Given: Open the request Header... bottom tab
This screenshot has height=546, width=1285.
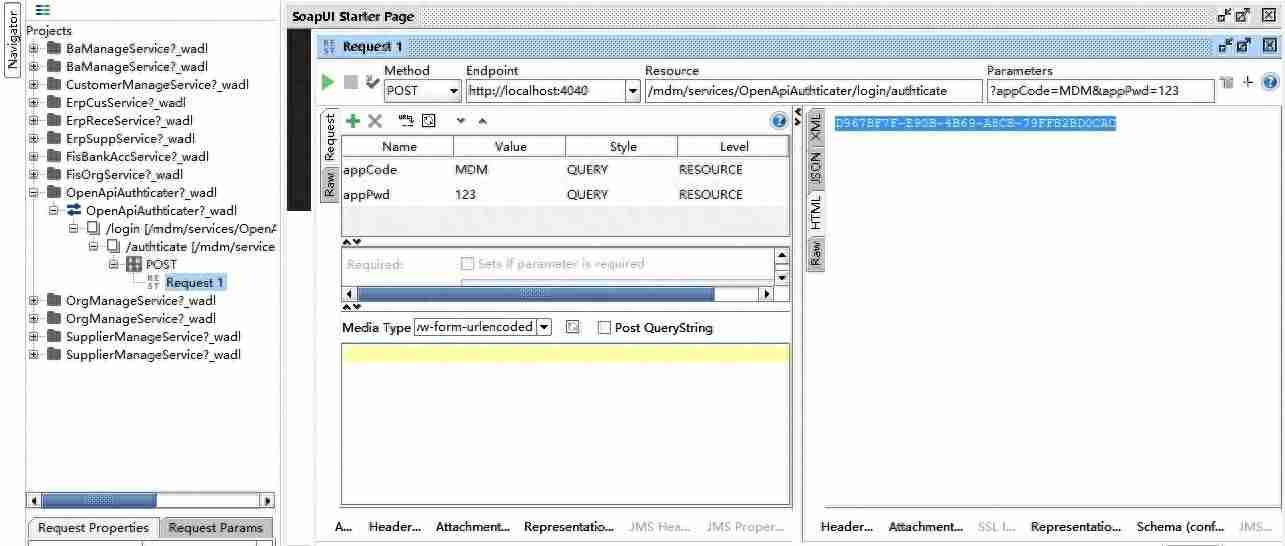Looking at the screenshot, I should coord(395,527).
